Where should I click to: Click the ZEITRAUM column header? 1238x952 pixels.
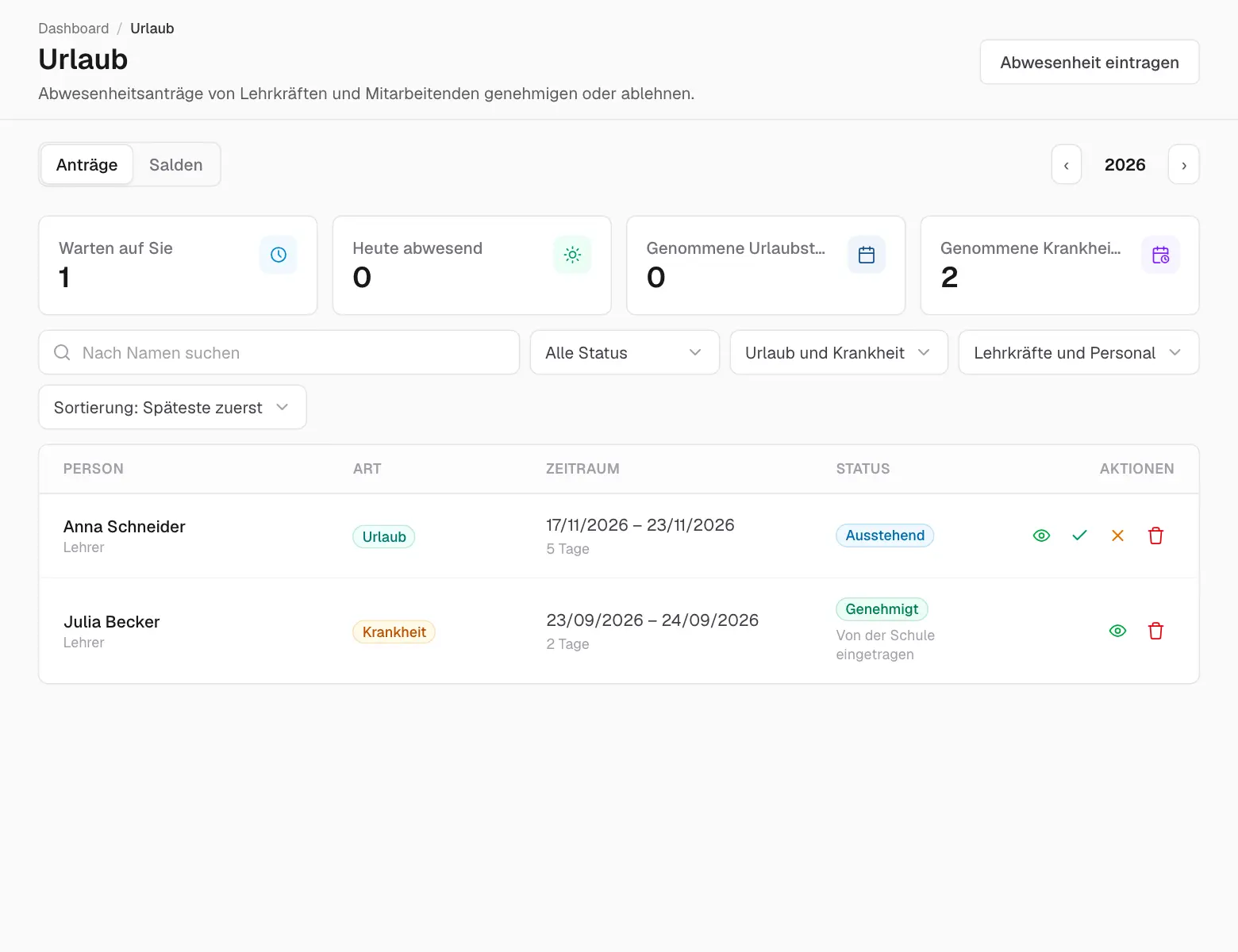582,469
